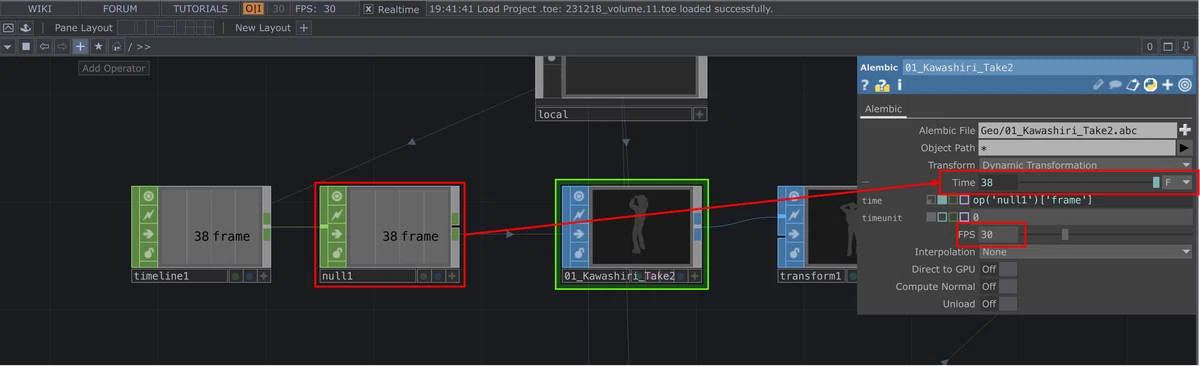Click the circular target icon in parameter header
Screen dimensions: 1200x366
(x=1184, y=86)
